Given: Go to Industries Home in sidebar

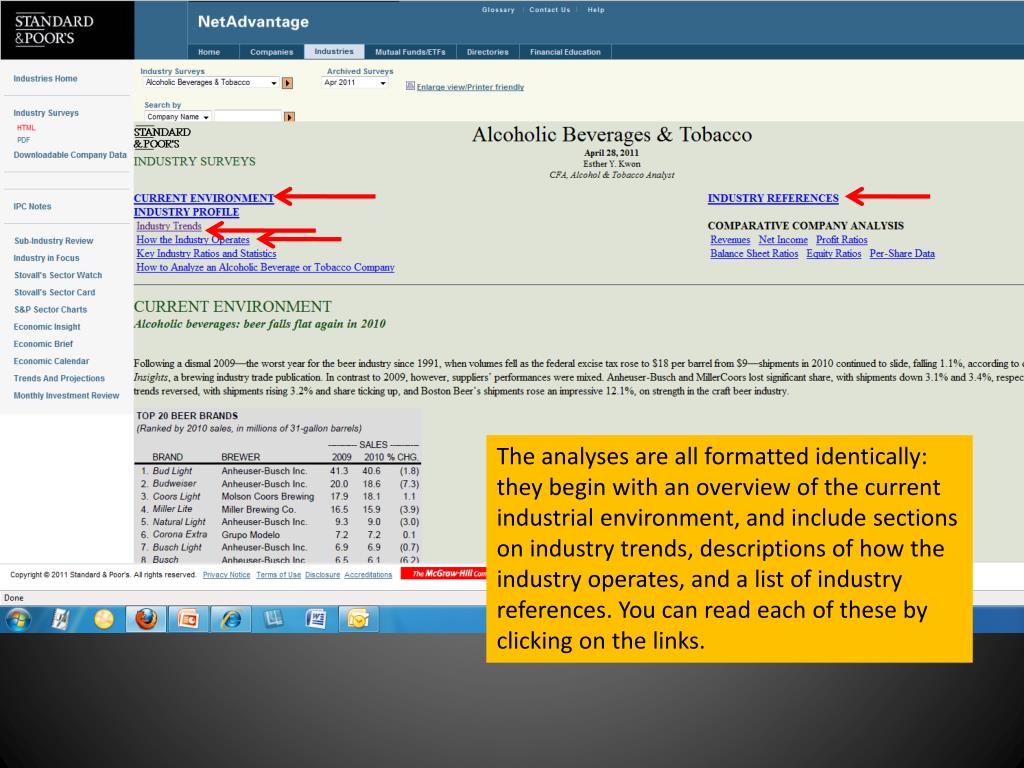Looking at the screenshot, I should coord(45,78).
